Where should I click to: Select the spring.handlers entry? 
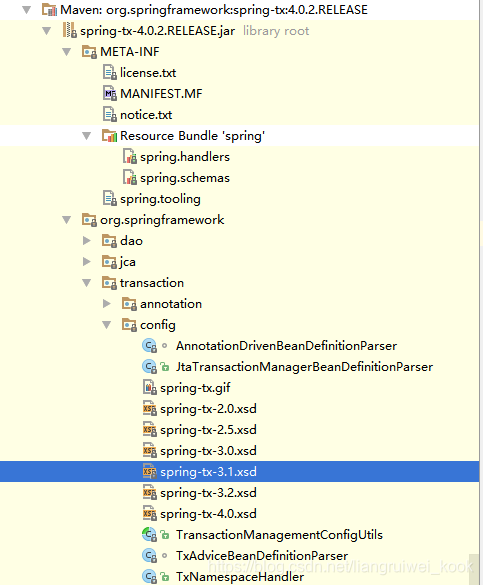[185, 157]
